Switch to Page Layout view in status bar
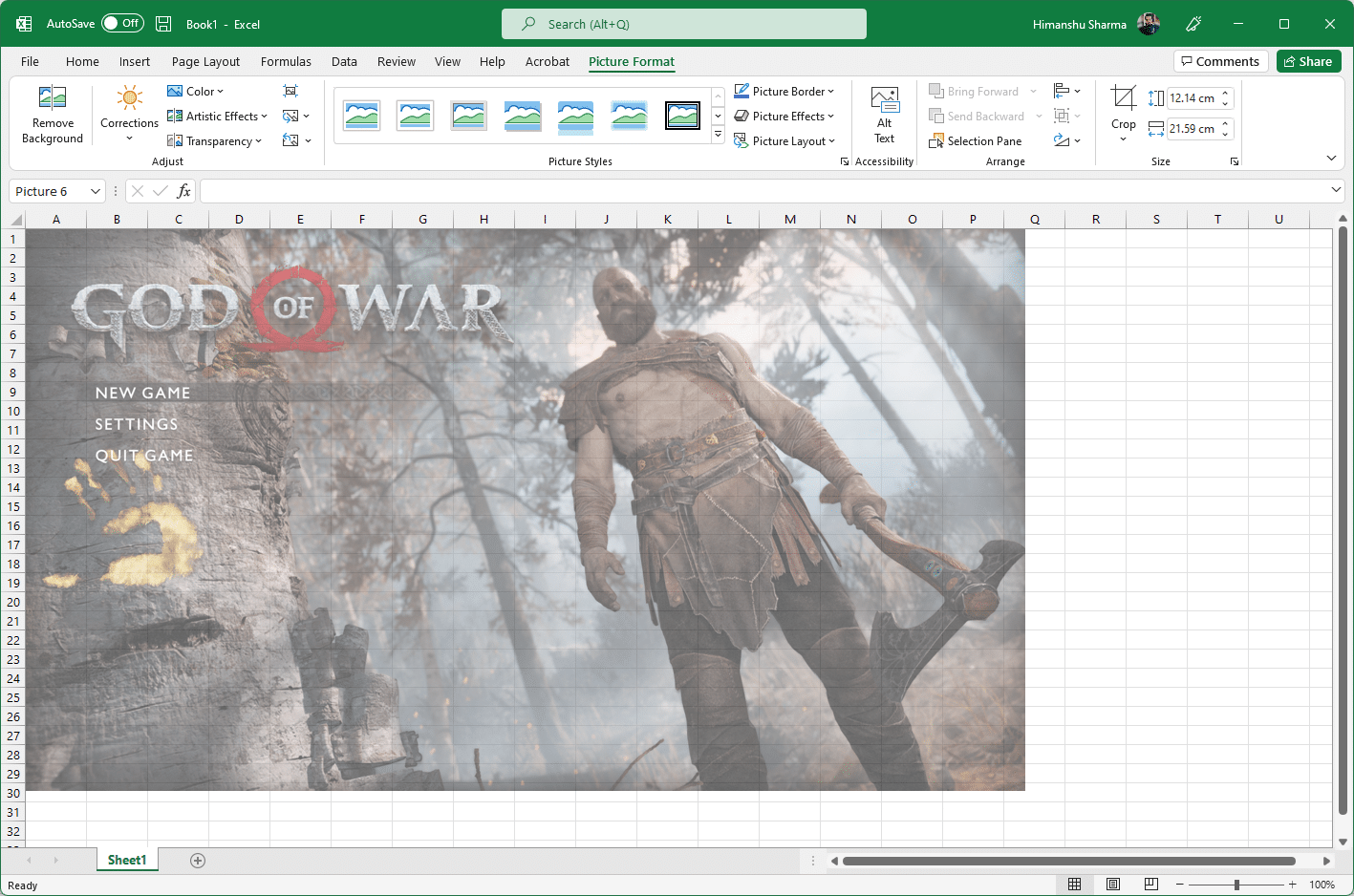 point(1113,885)
